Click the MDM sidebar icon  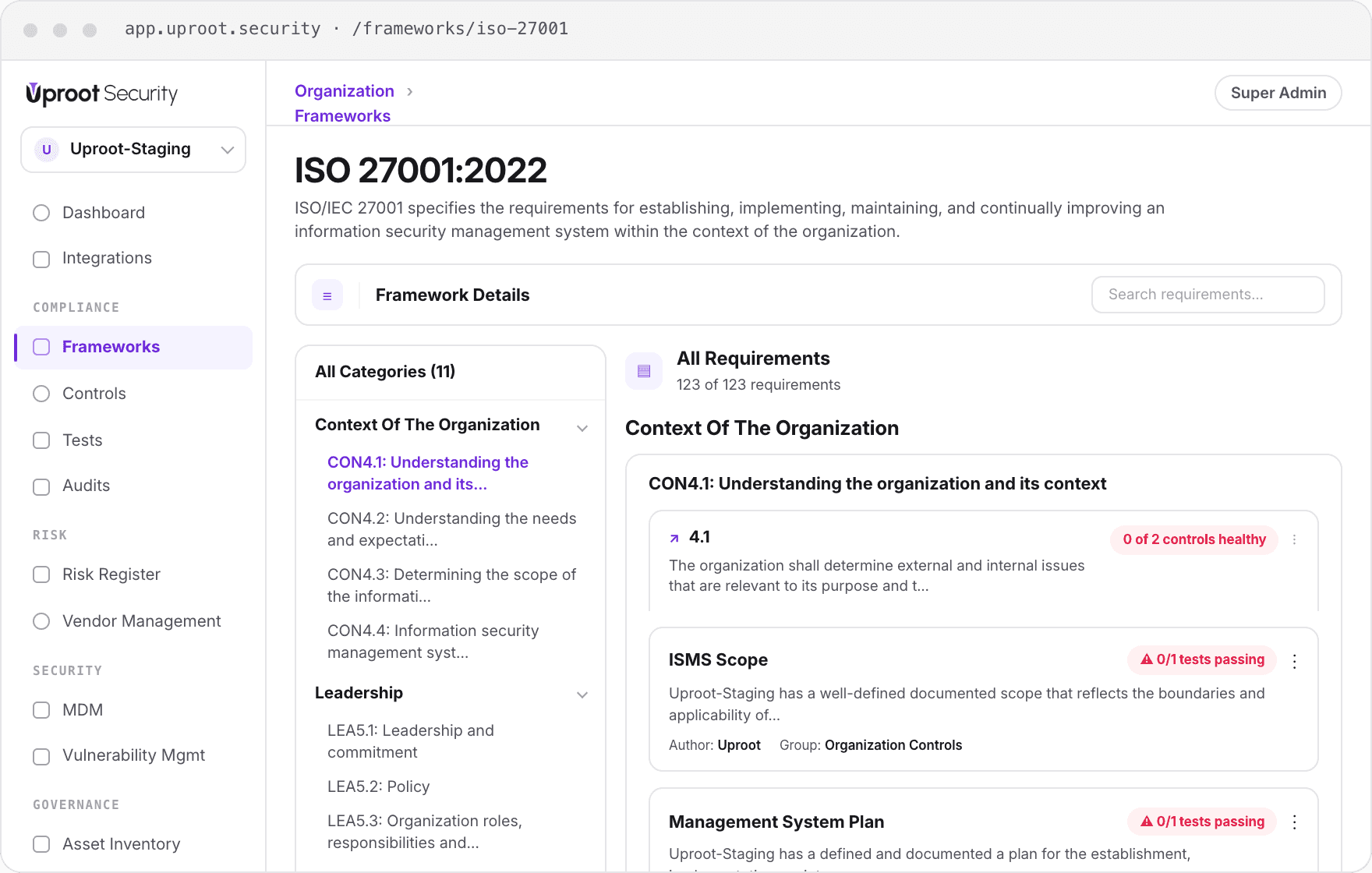pos(41,710)
